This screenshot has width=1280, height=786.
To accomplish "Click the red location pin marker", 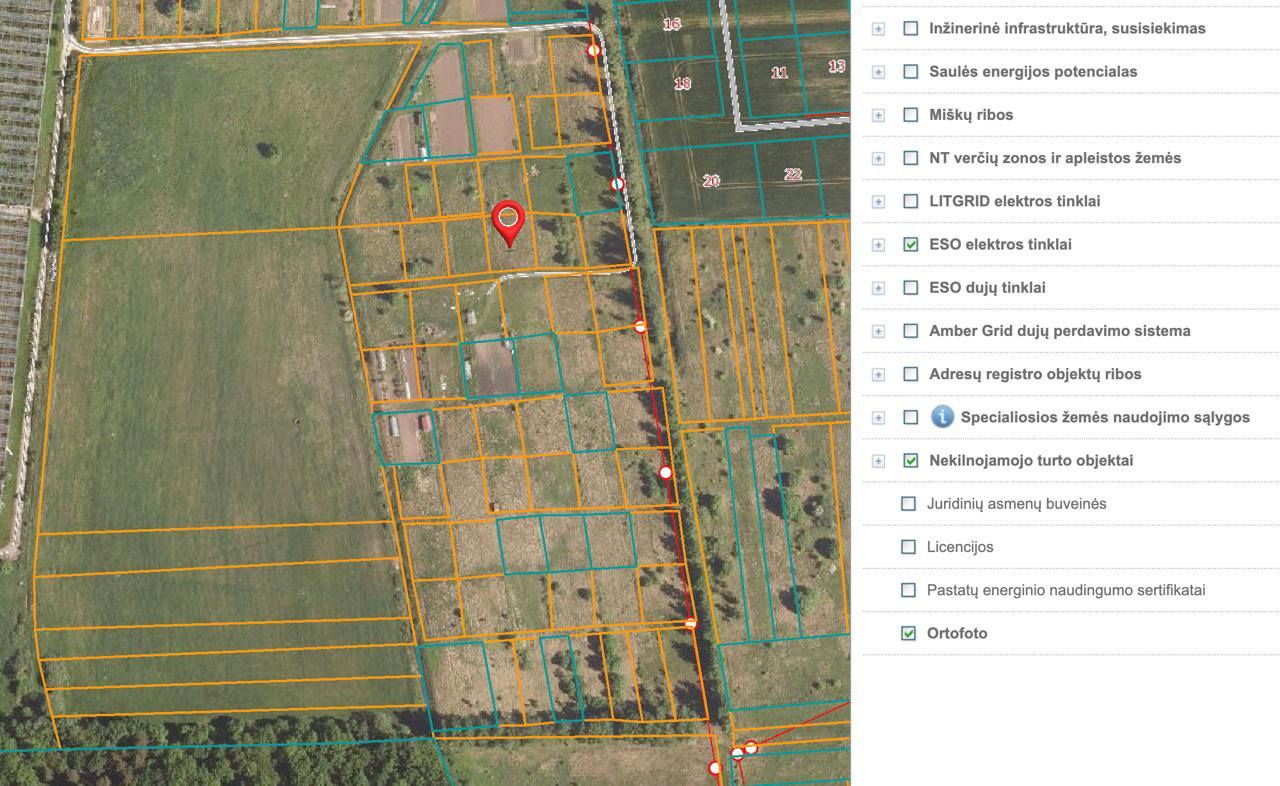I will coord(508,219).
